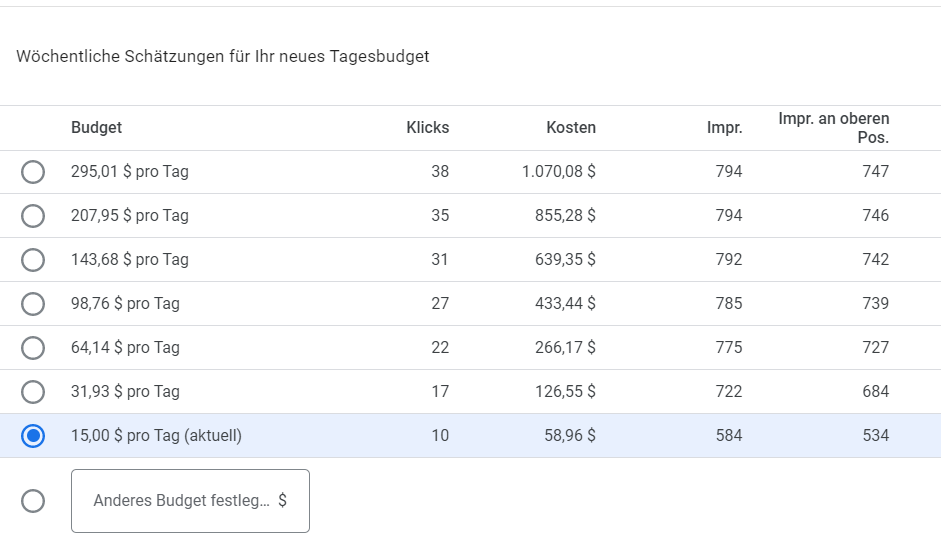The image size is (941, 549).
Task: Click the 684 top impressions value
Action: click(x=876, y=392)
